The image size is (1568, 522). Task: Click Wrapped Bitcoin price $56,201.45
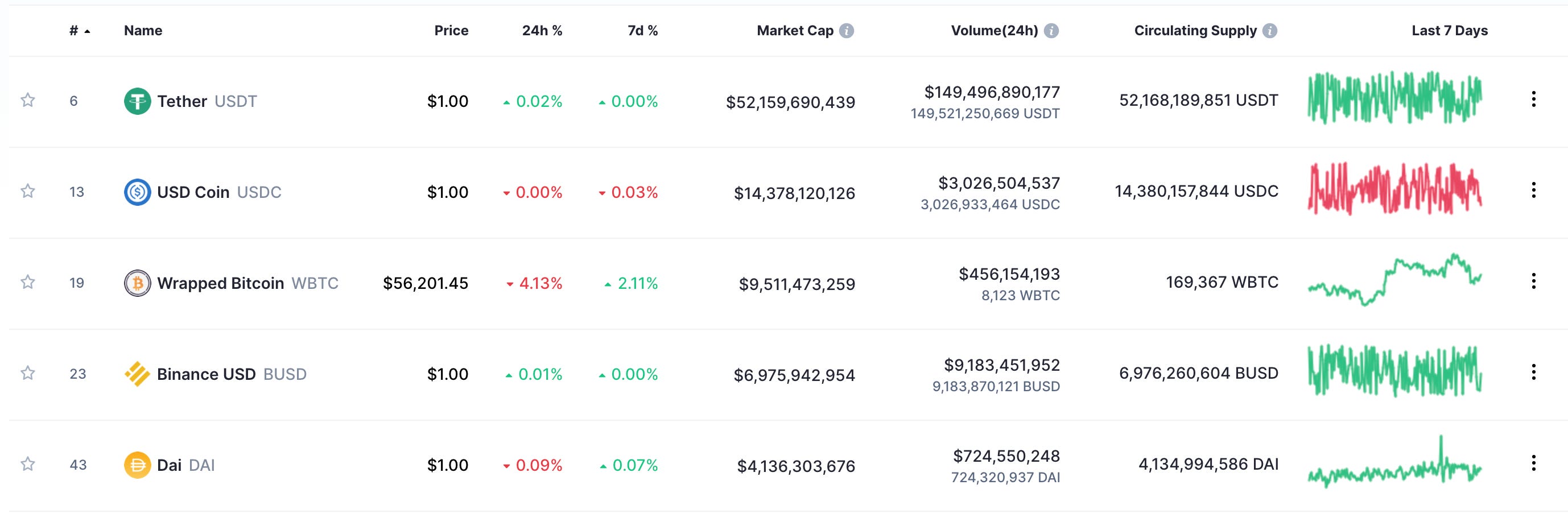[426, 283]
